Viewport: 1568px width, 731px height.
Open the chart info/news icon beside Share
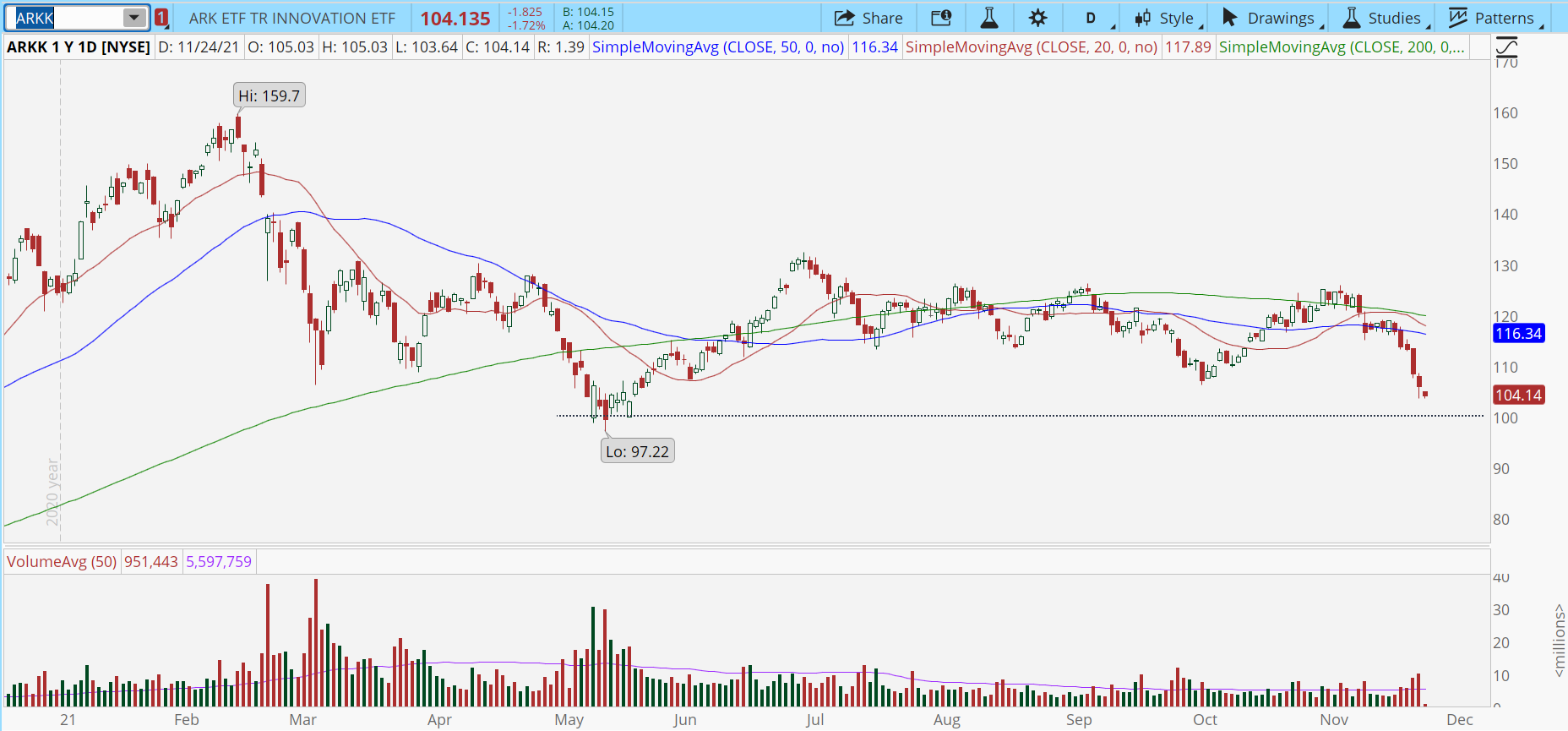click(x=941, y=18)
